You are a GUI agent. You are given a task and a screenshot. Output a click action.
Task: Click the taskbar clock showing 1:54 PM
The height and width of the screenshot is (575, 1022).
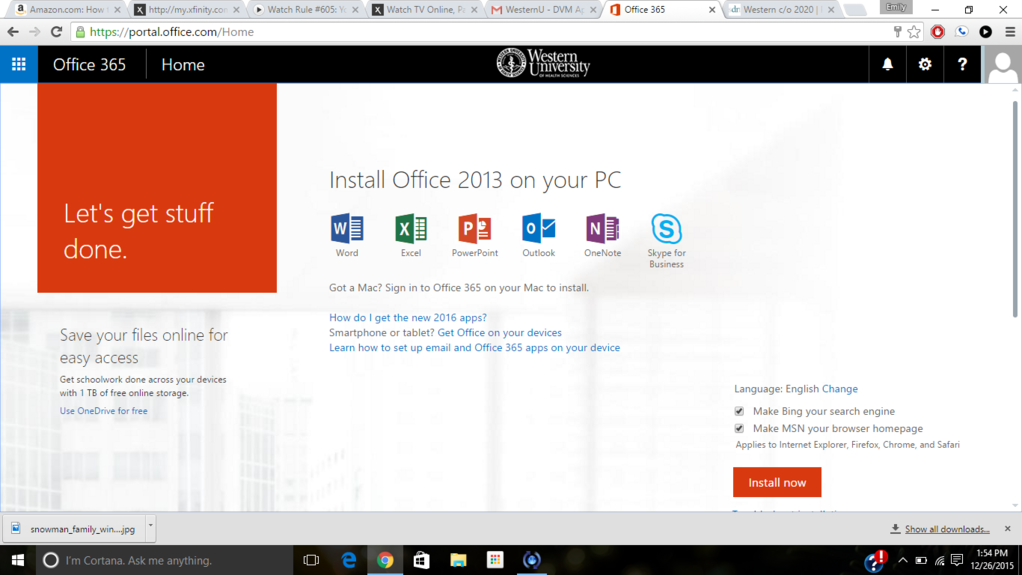pyautogui.click(x=991, y=560)
